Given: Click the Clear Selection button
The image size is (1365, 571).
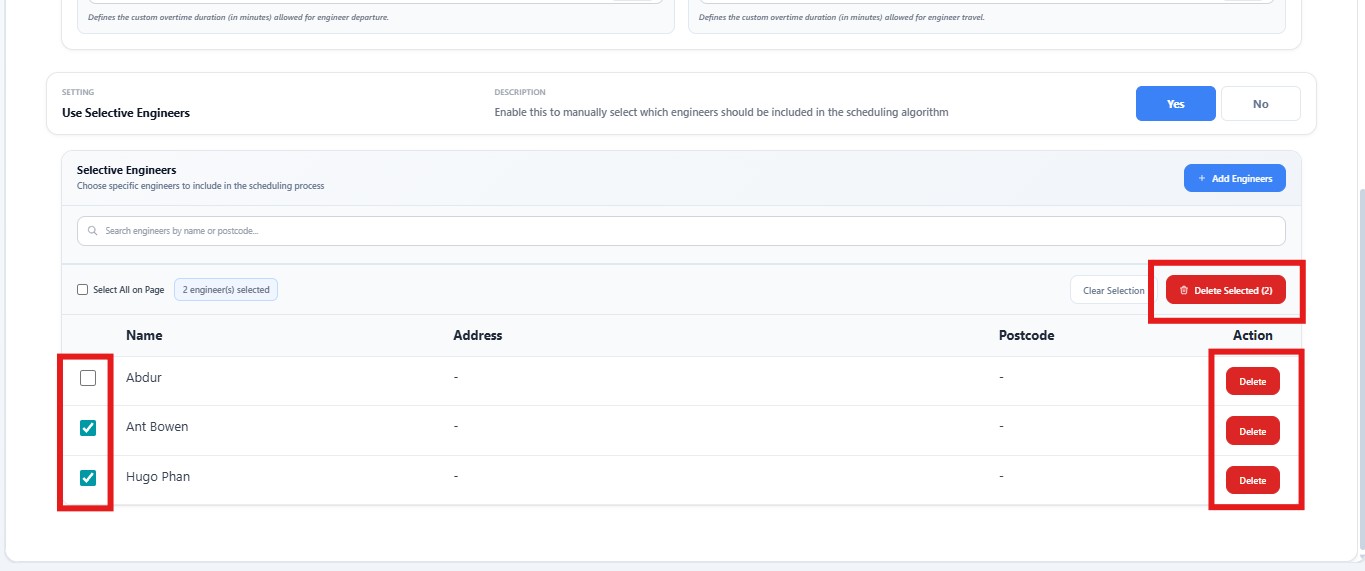Looking at the screenshot, I should tap(1113, 291).
